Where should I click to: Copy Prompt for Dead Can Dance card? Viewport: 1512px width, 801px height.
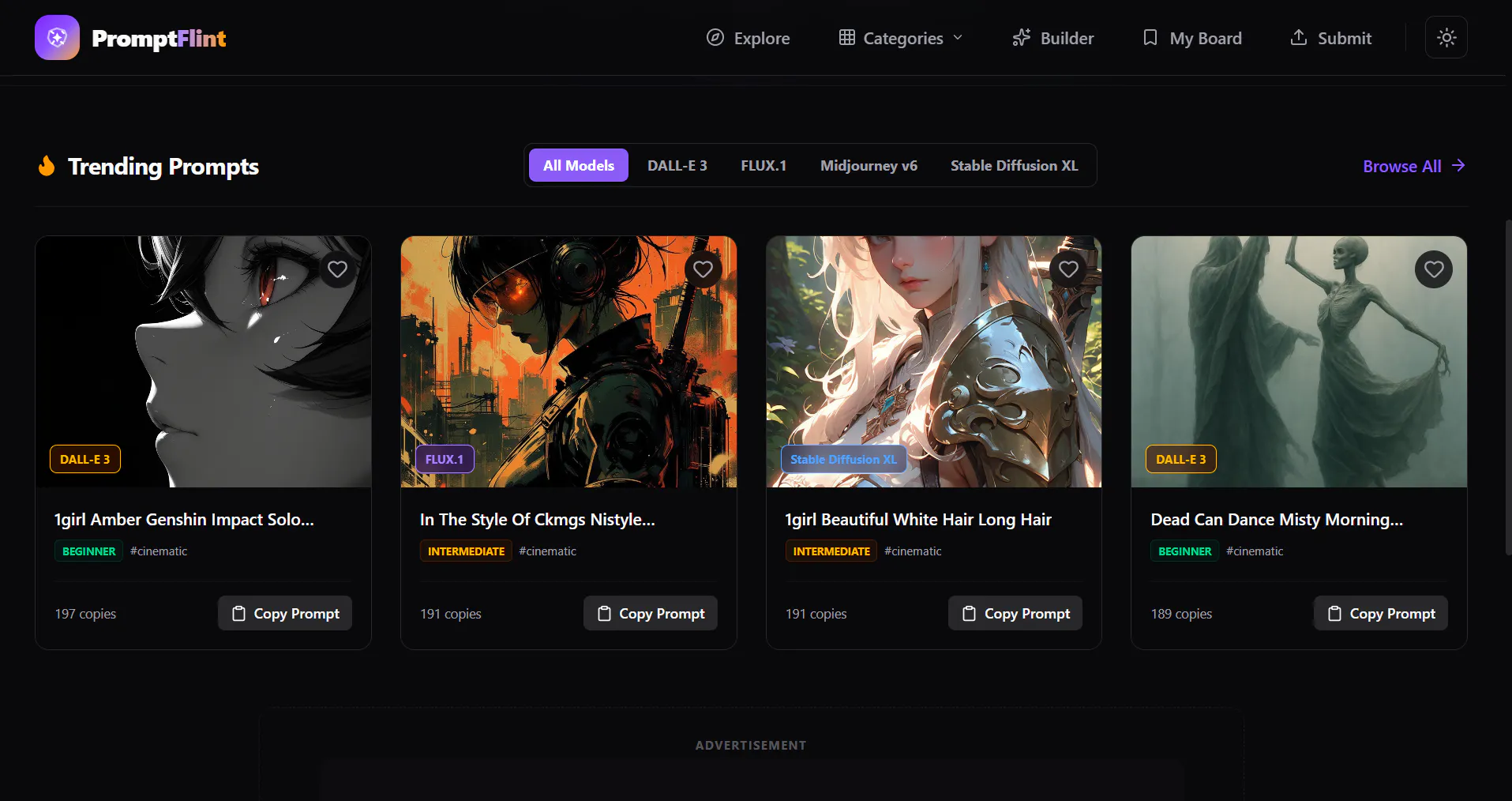(x=1381, y=613)
